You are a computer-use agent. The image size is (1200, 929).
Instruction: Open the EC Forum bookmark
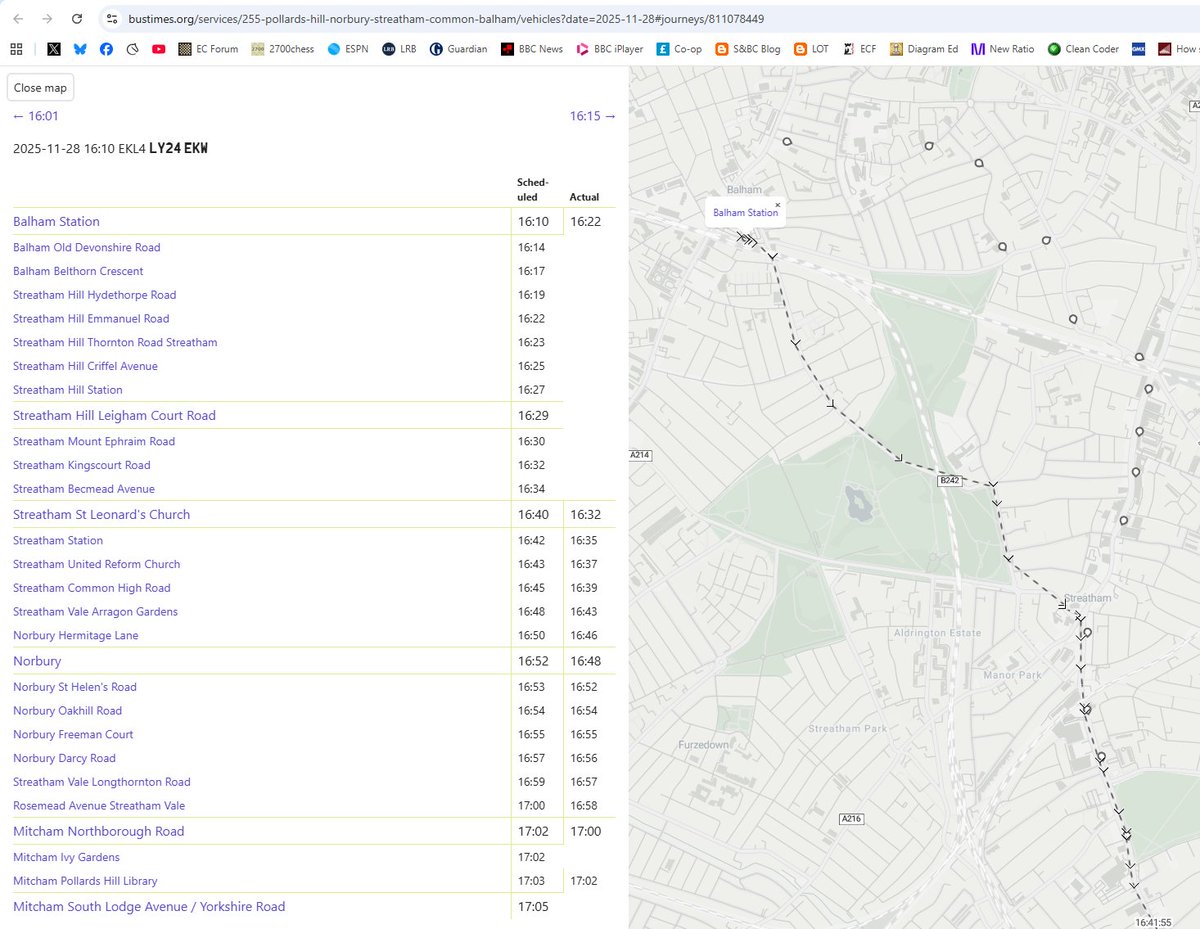(x=208, y=48)
